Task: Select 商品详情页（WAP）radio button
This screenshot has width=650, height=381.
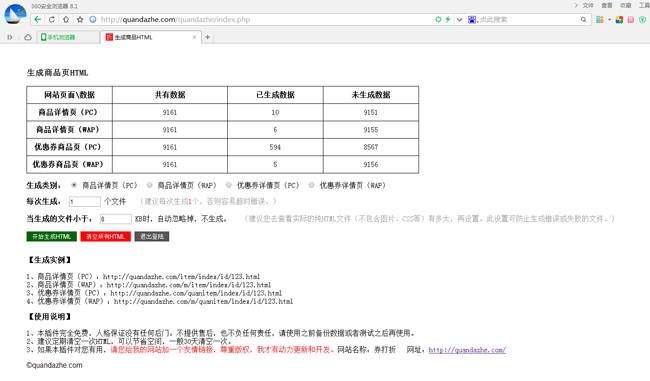Action: click(149, 185)
